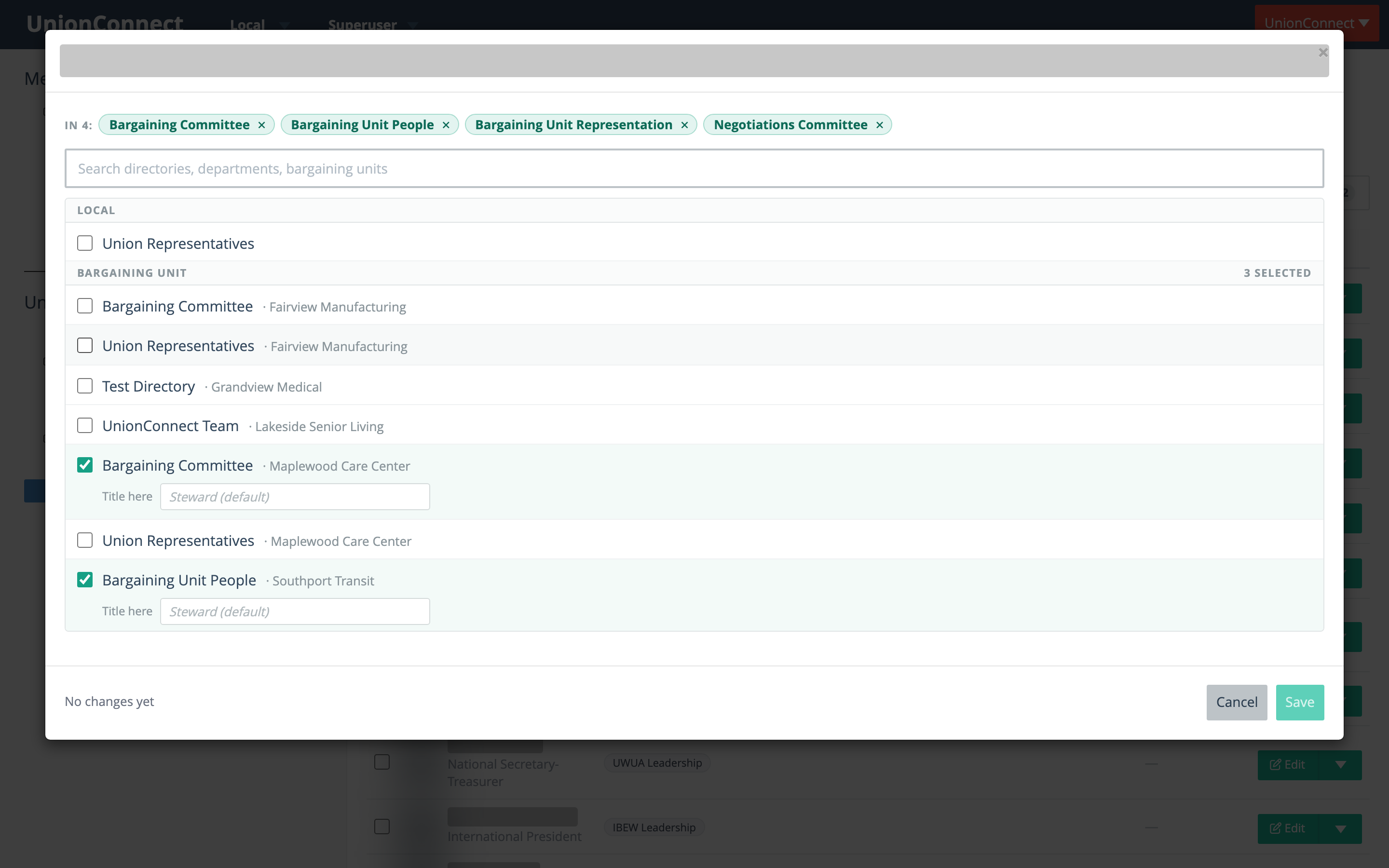This screenshot has width=1389, height=868.
Task: Close the modal dialog with the X
Action: 1323,52
